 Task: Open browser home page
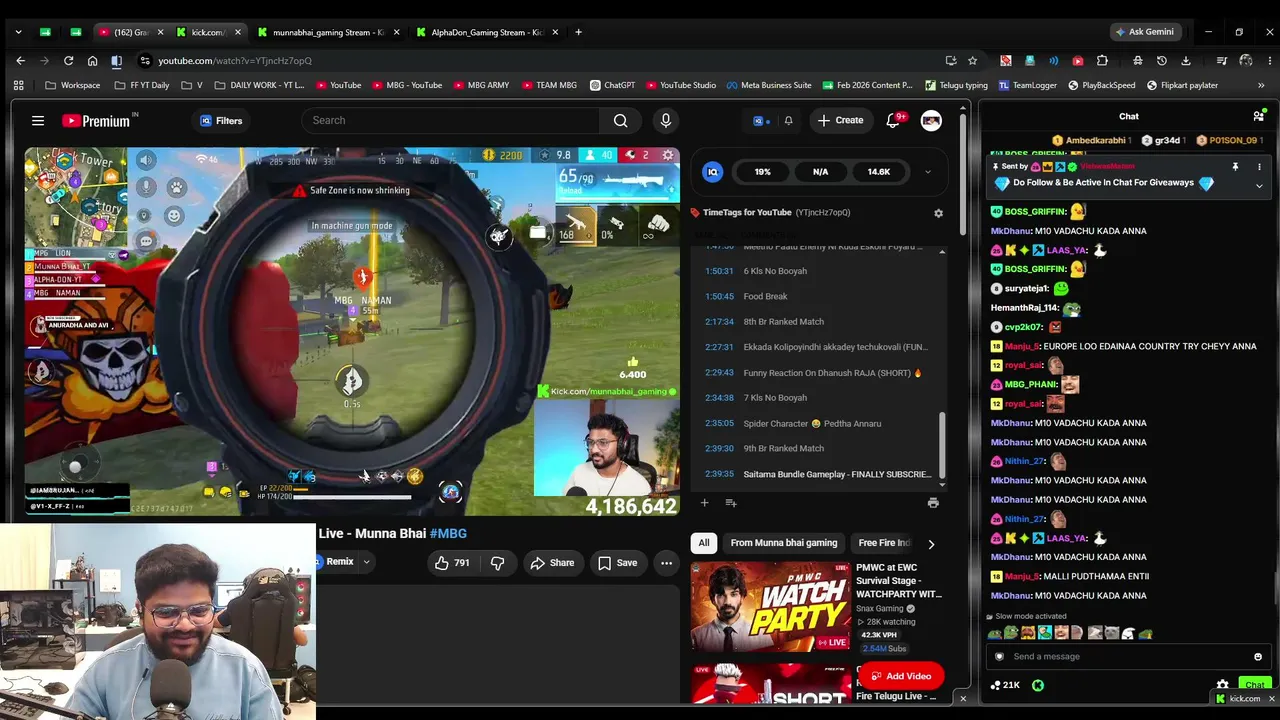[92, 61]
